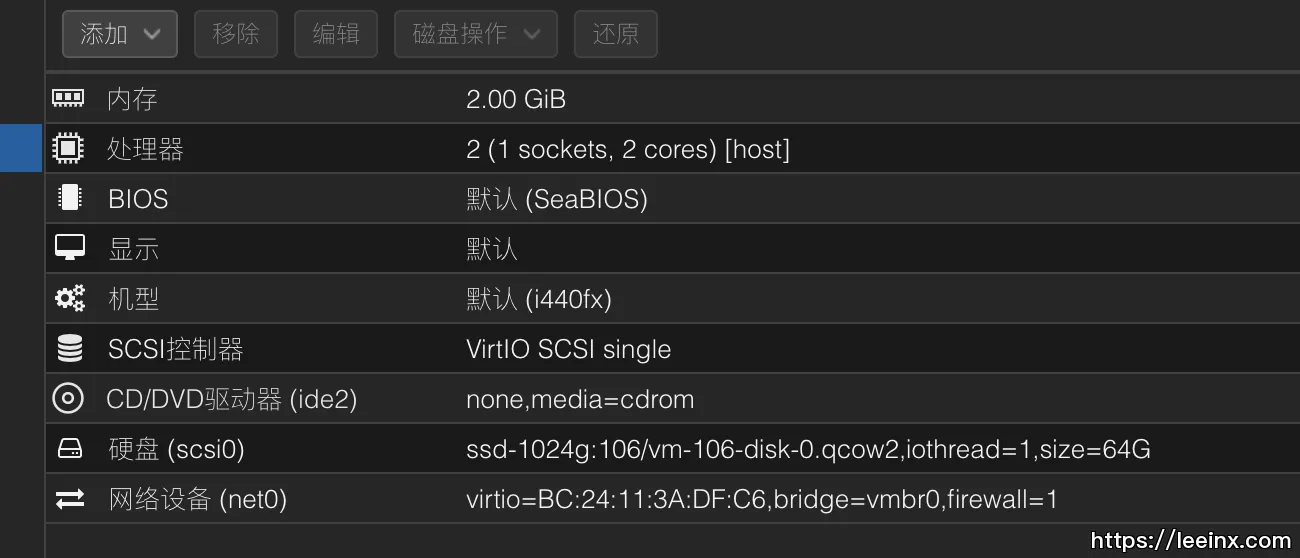The height and width of the screenshot is (558, 1300).
Task: Select the VirtIO SCSI single row
Action: [x=568, y=349]
